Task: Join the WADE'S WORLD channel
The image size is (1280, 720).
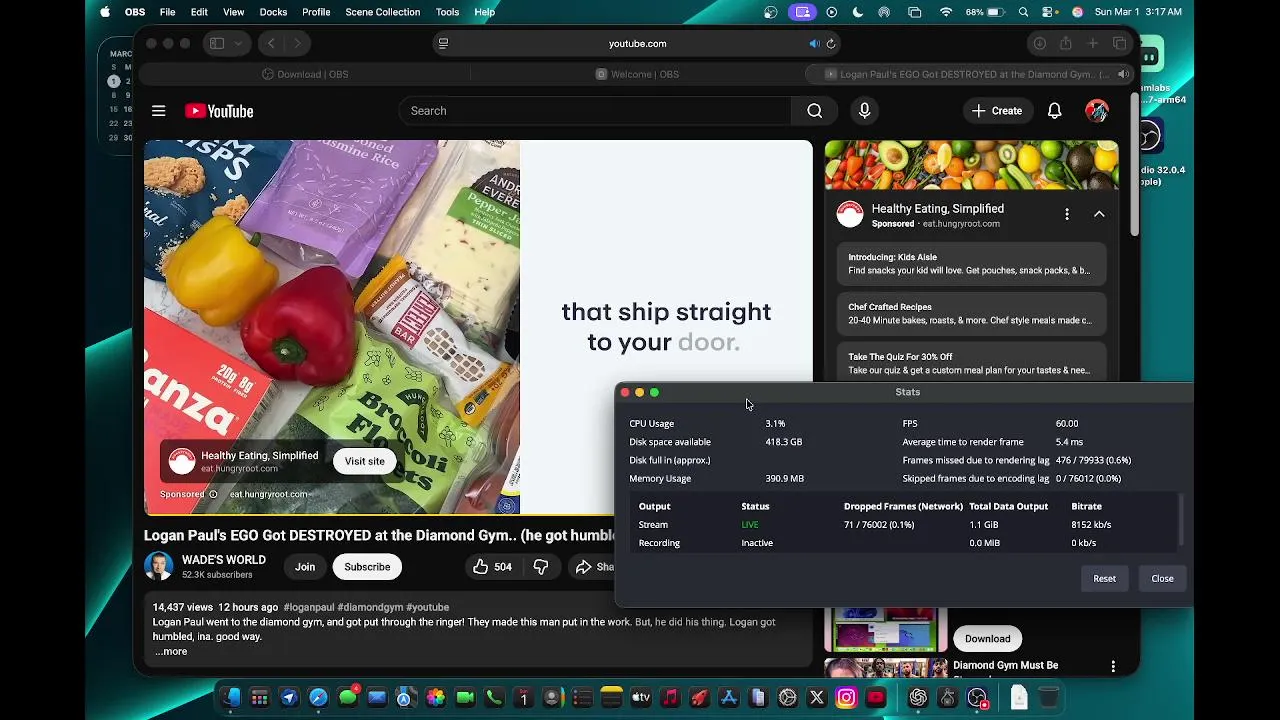Action: pos(305,567)
